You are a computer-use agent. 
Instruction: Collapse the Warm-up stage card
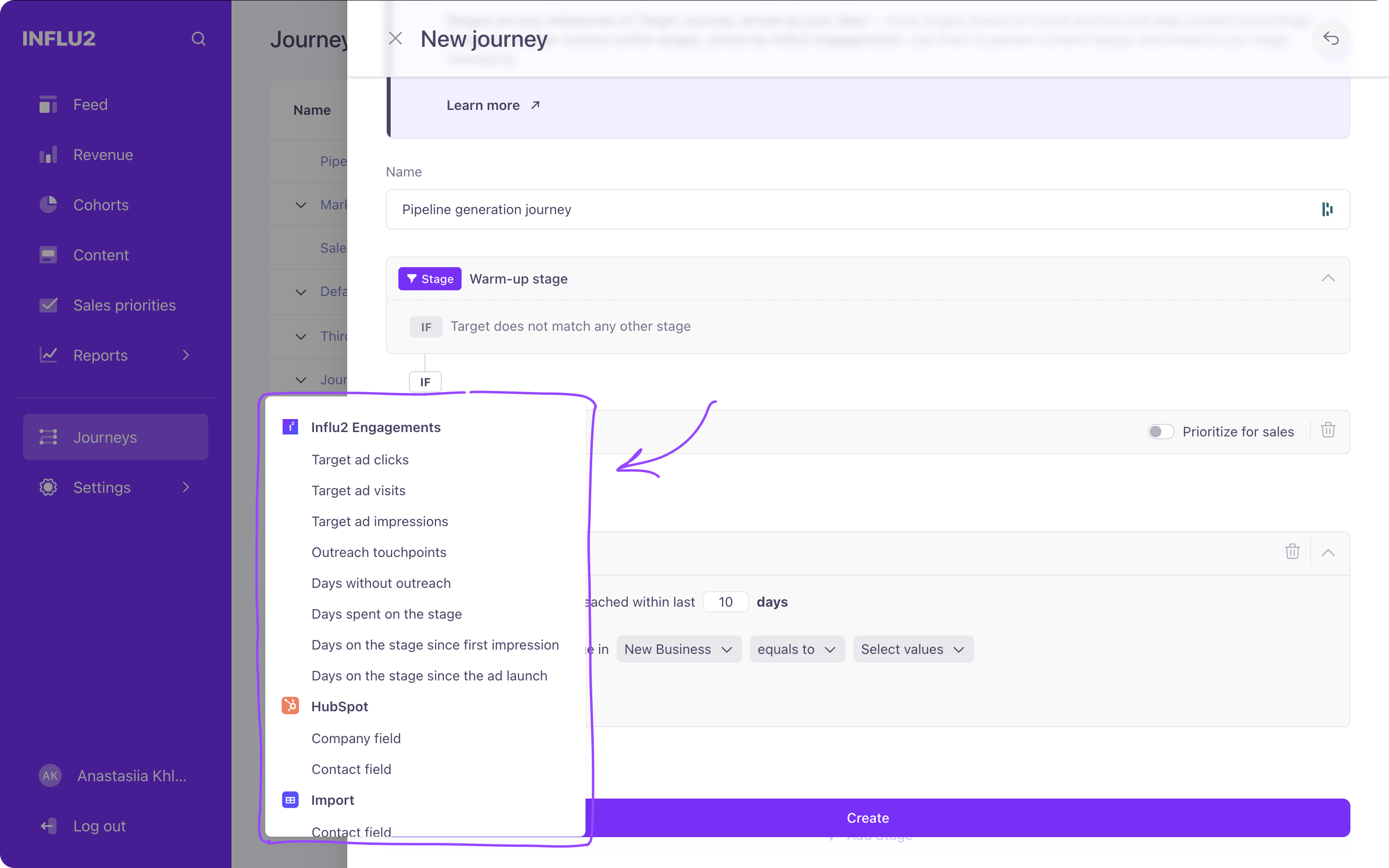[1328, 278]
